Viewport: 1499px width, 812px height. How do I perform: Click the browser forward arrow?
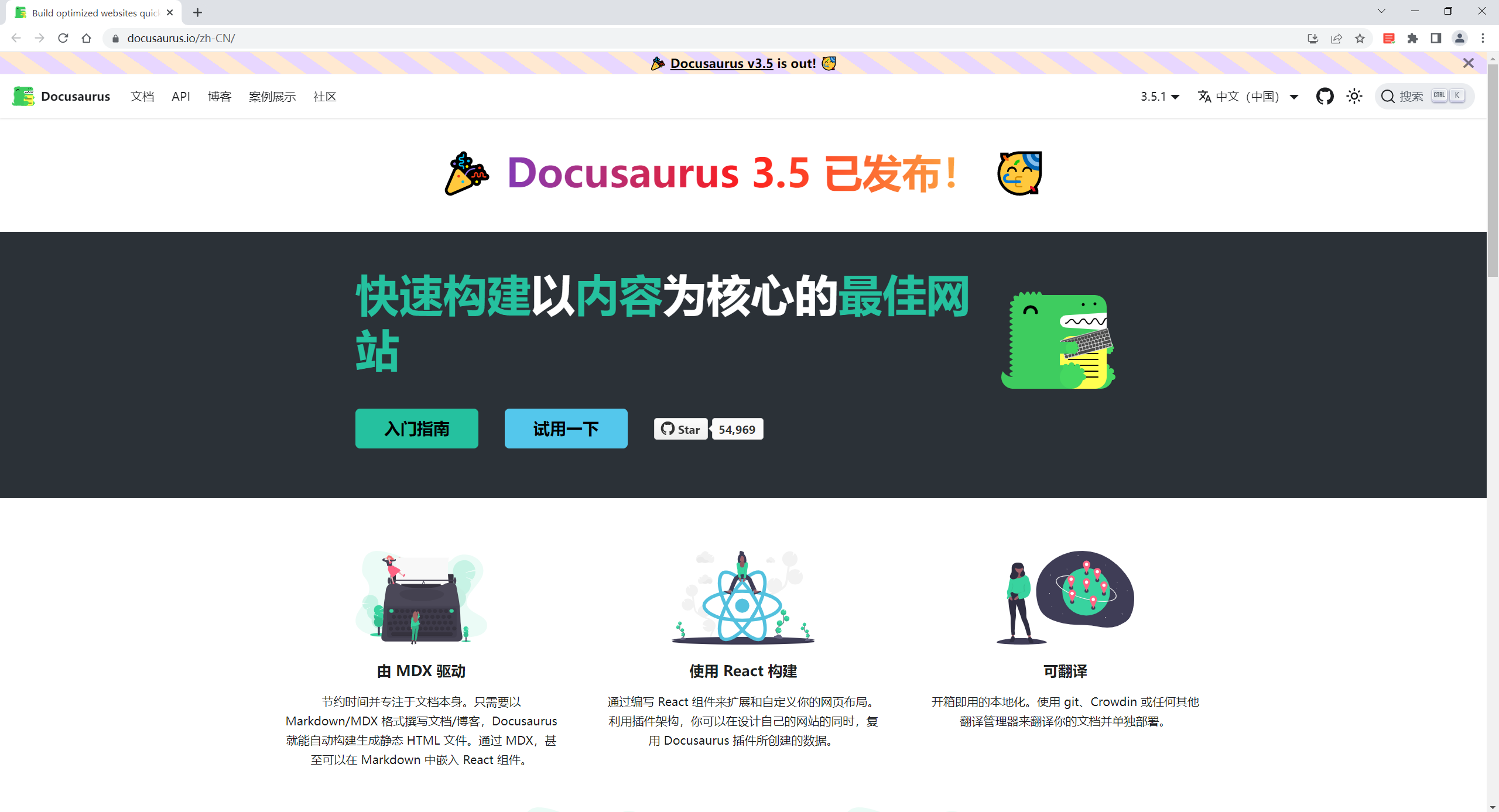(39, 38)
